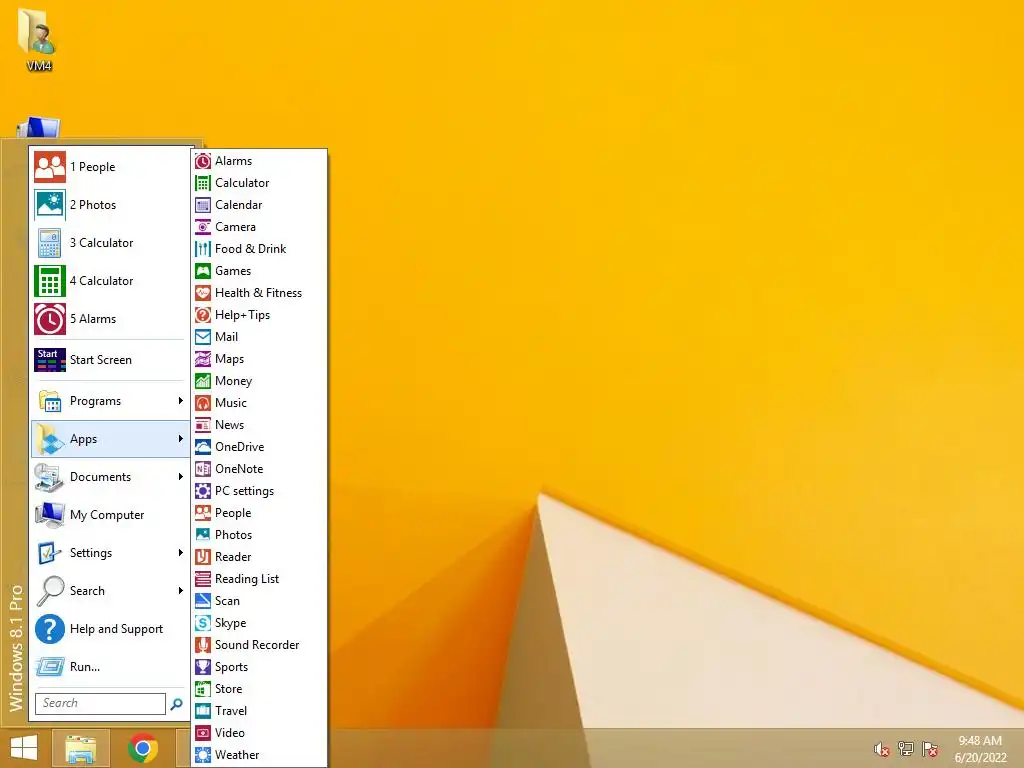The width and height of the screenshot is (1024, 768).
Task: Select recent item 2 Photos
Action: [110, 204]
